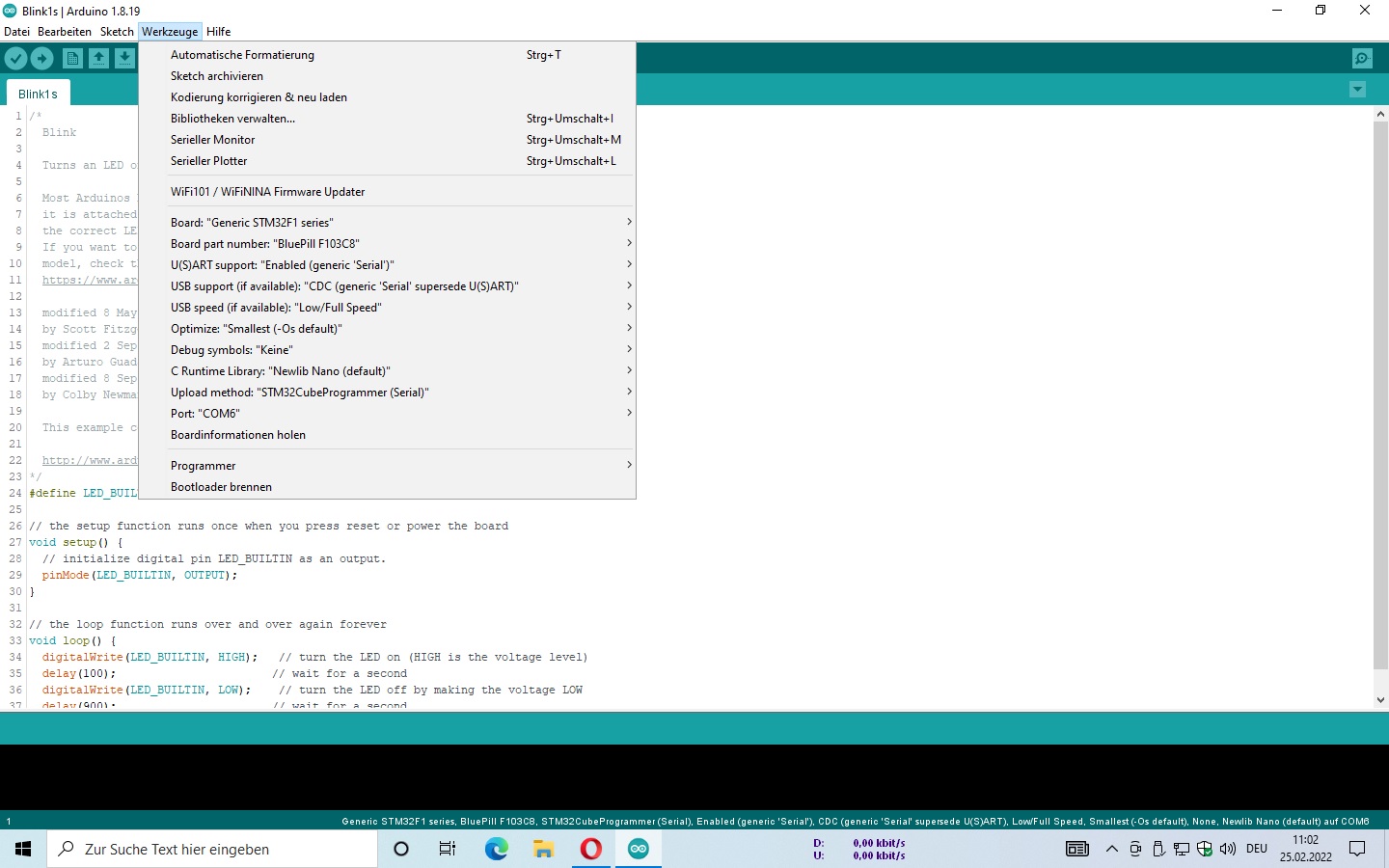Open the Datei menu
Image resolution: width=1389 pixels, height=868 pixels.
pyautogui.click(x=16, y=32)
